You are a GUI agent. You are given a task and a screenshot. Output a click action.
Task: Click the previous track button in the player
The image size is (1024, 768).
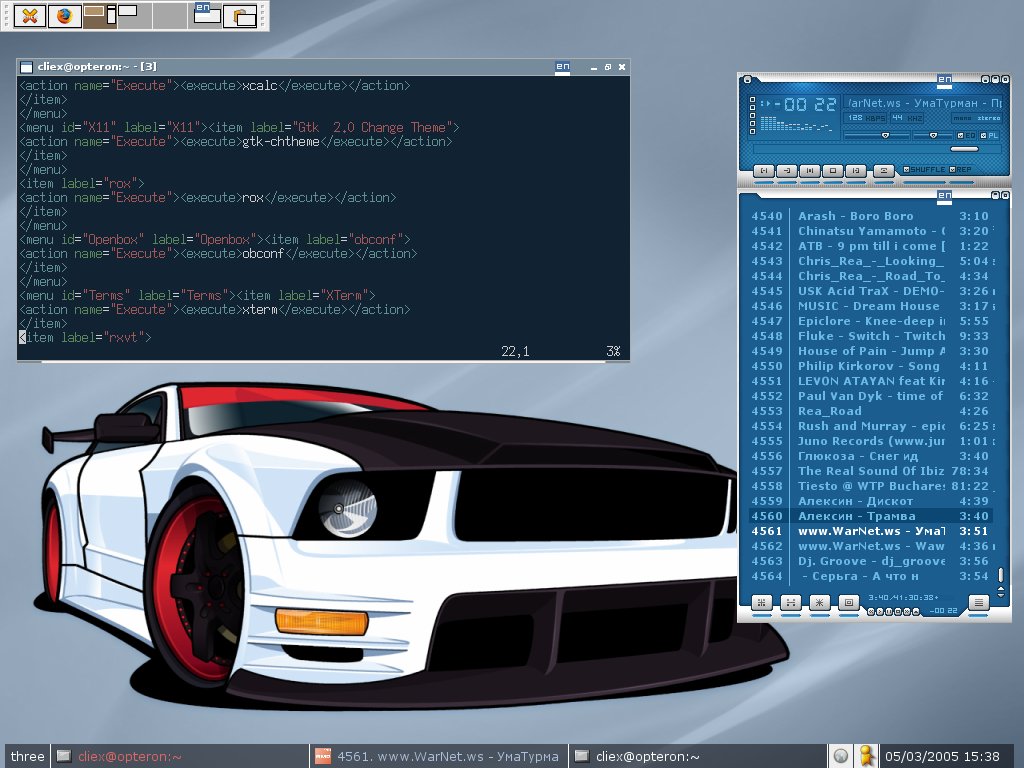tap(763, 170)
